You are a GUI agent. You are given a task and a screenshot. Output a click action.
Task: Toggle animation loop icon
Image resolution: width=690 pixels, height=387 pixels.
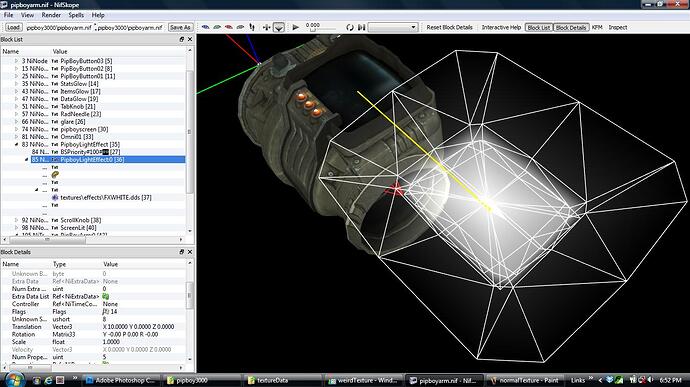[x=350, y=27]
